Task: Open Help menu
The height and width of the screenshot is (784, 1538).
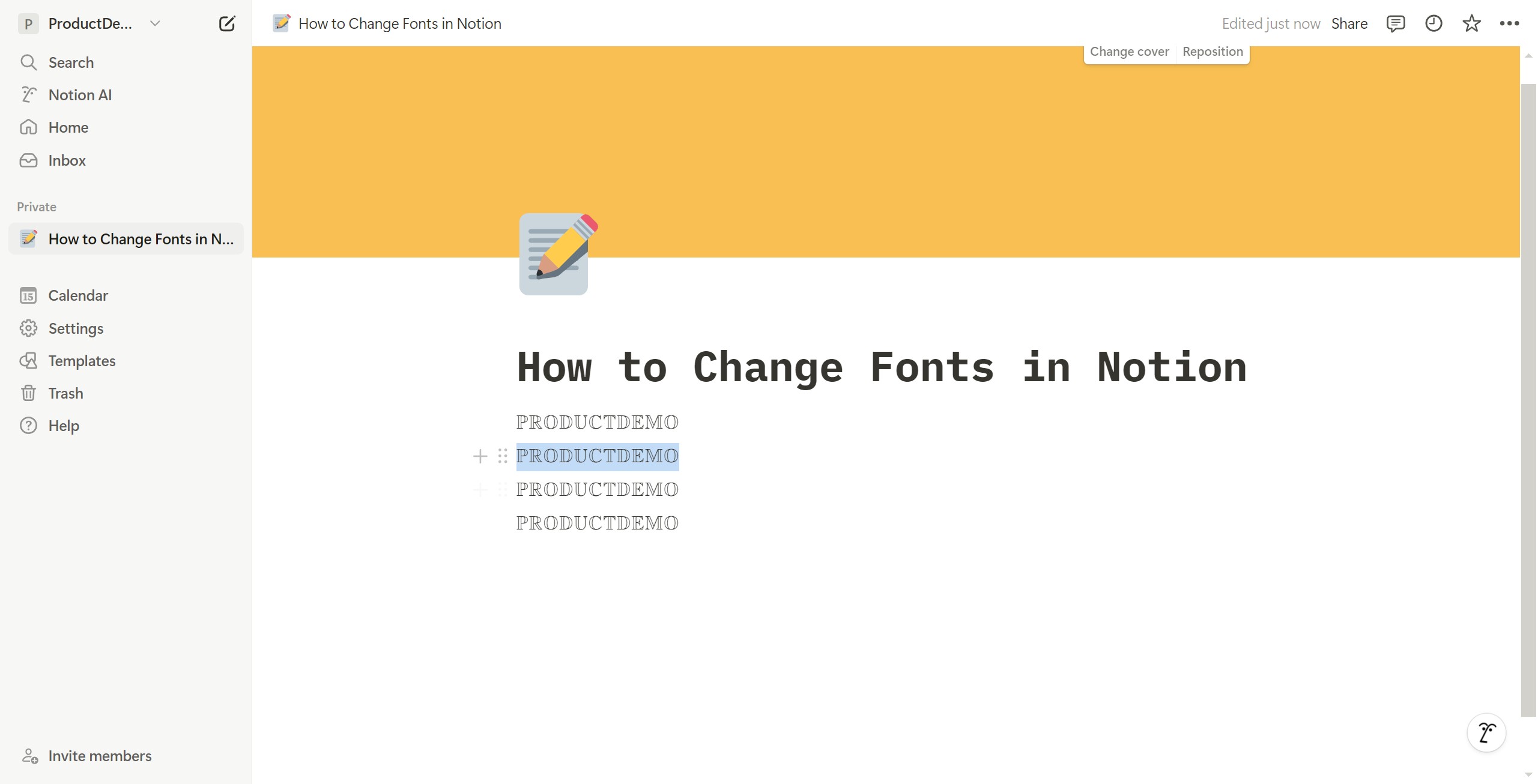Action: pos(126,426)
